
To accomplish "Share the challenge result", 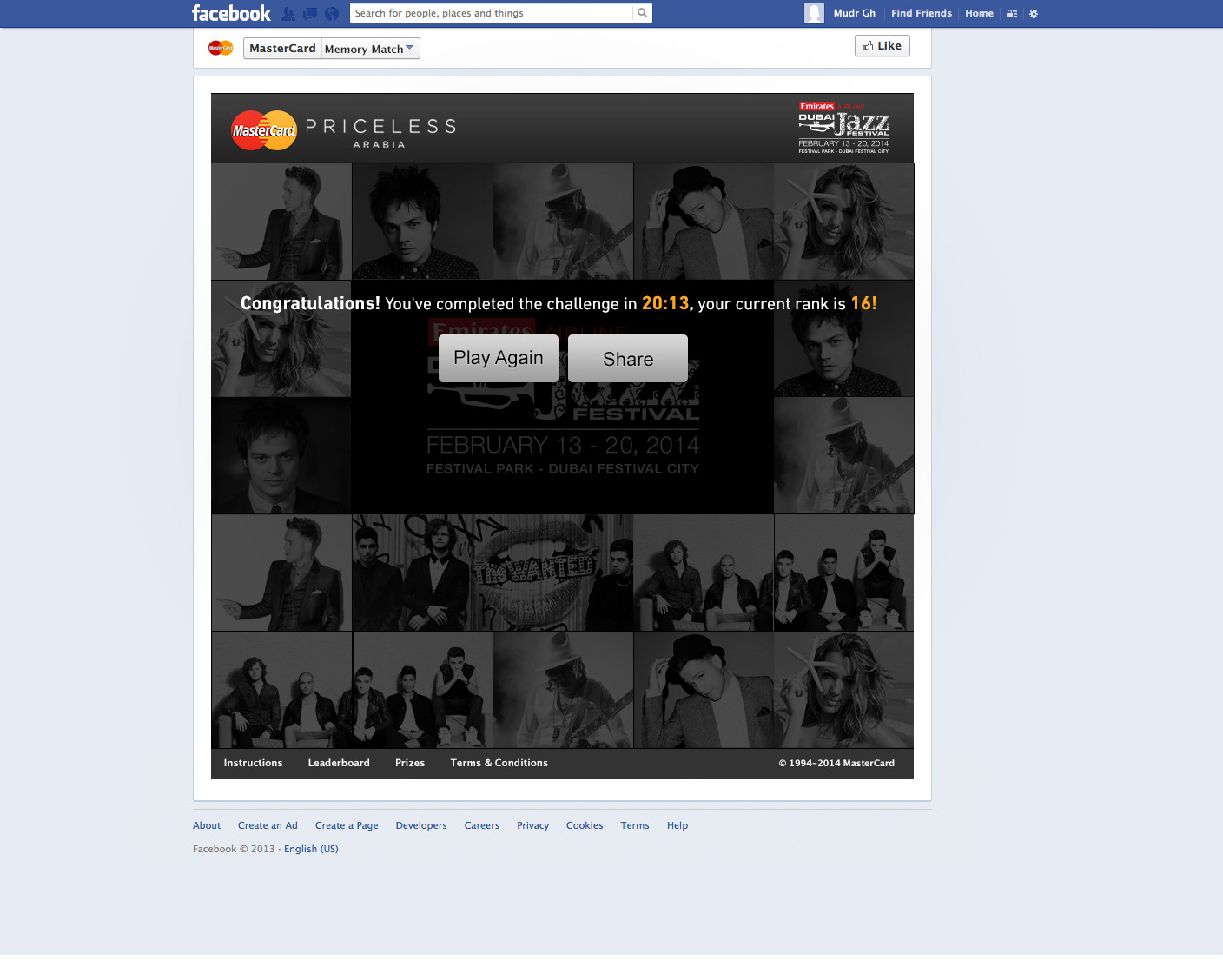I will point(628,358).
